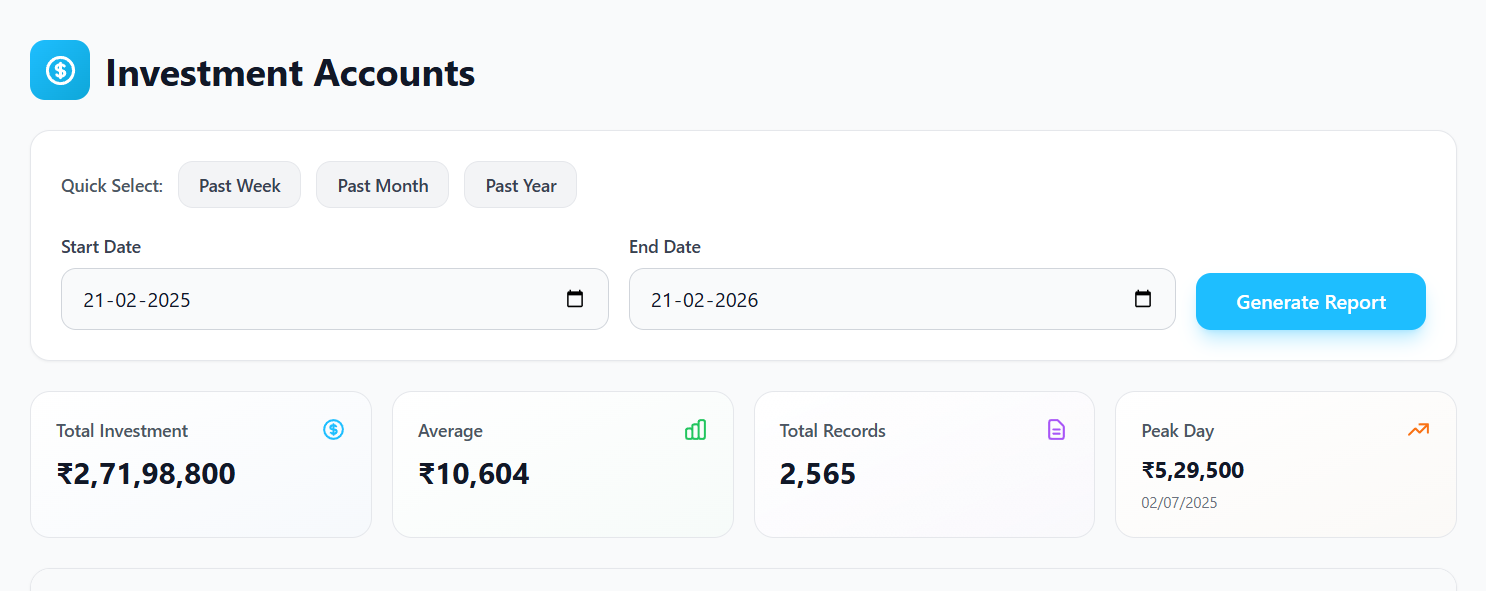Image resolution: width=1486 pixels, height=591 pixels.
Task: Click the Investment Accounts title text
Action: [x=291, y=72]
